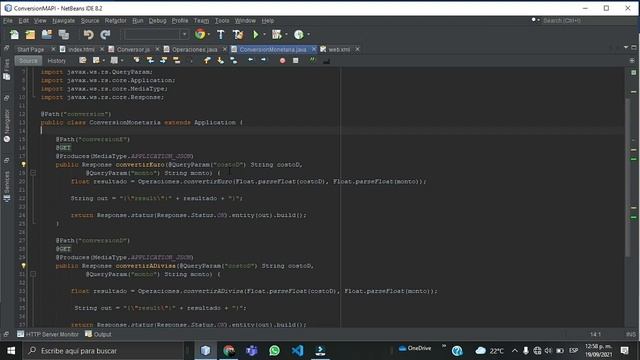Screen dimensions: 640x360
Task: Switch to the Conversor.js tab
Action: point(133,49)
